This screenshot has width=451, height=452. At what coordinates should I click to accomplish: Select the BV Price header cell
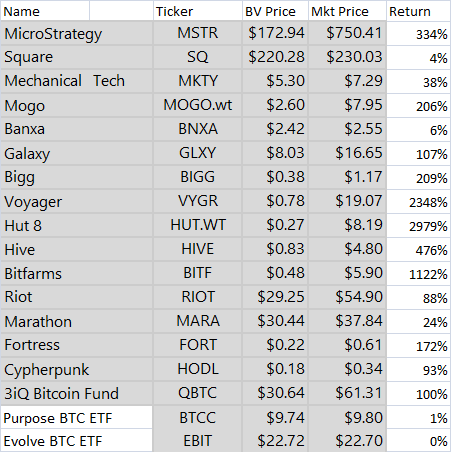[x=275, y=11]
